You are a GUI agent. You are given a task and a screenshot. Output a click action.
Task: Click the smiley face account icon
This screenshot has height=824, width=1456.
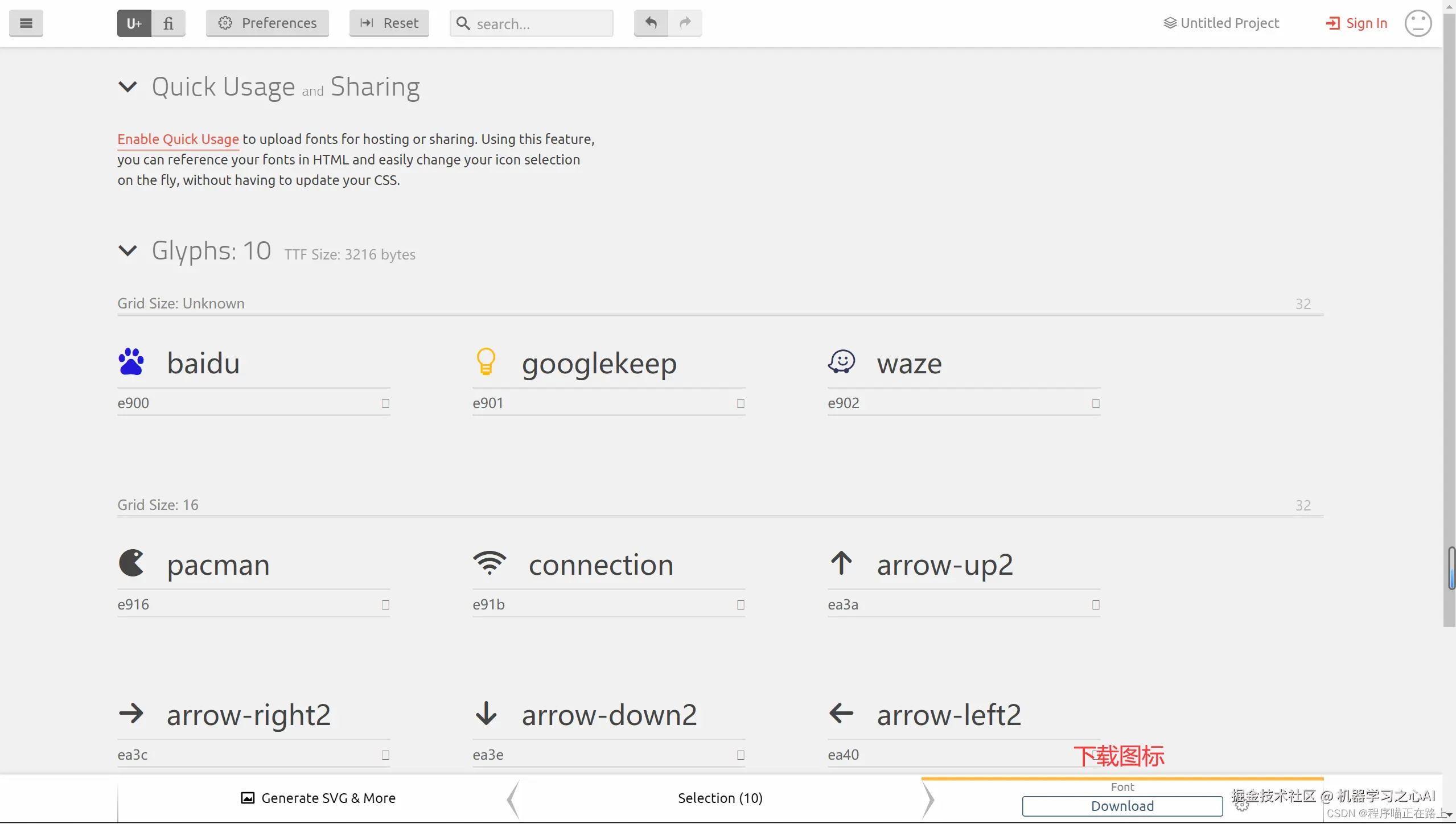pyautogui.click(x=1417, y=23)
